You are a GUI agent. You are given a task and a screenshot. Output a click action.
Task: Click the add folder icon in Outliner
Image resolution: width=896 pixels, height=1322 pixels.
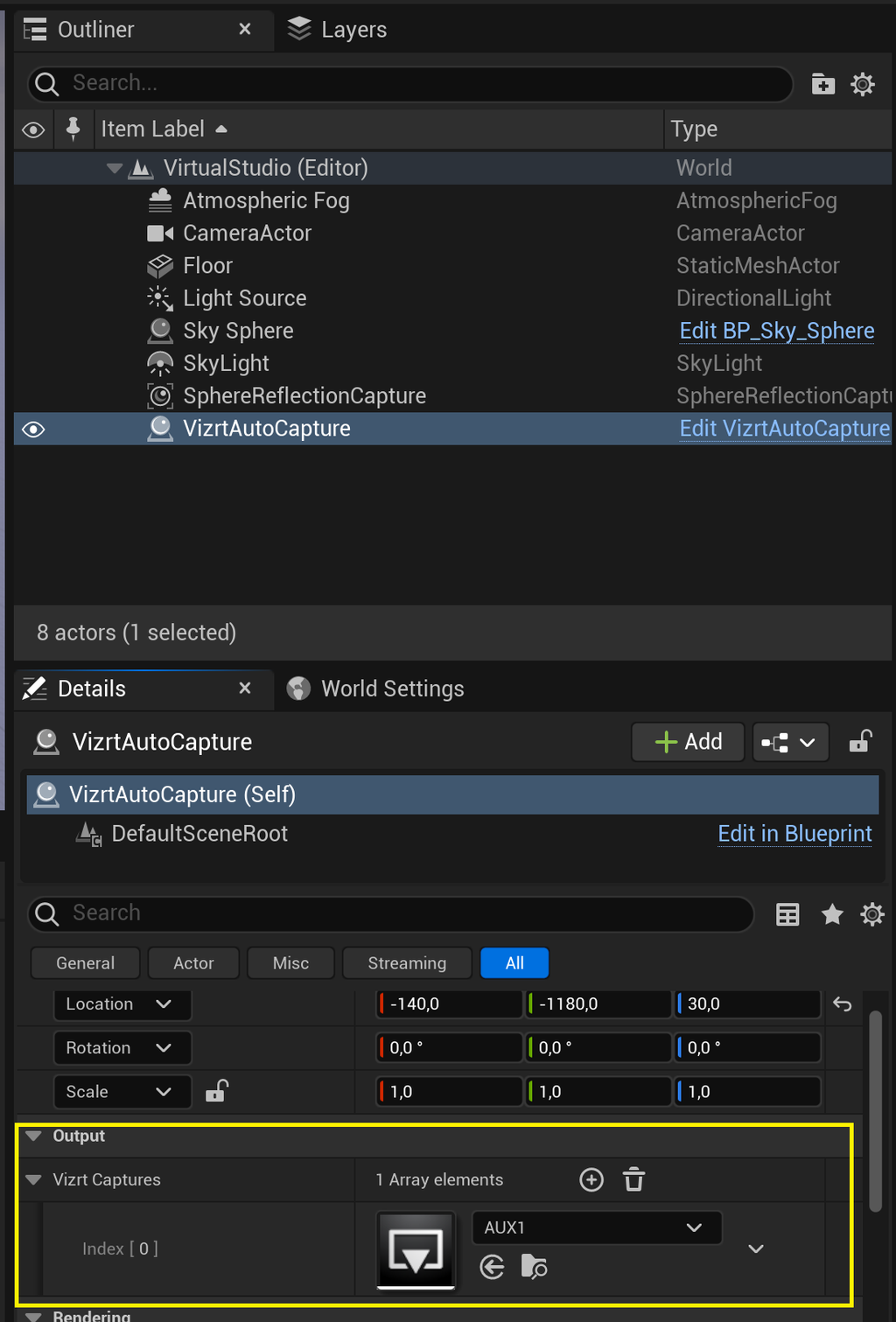tap(822, 84)
